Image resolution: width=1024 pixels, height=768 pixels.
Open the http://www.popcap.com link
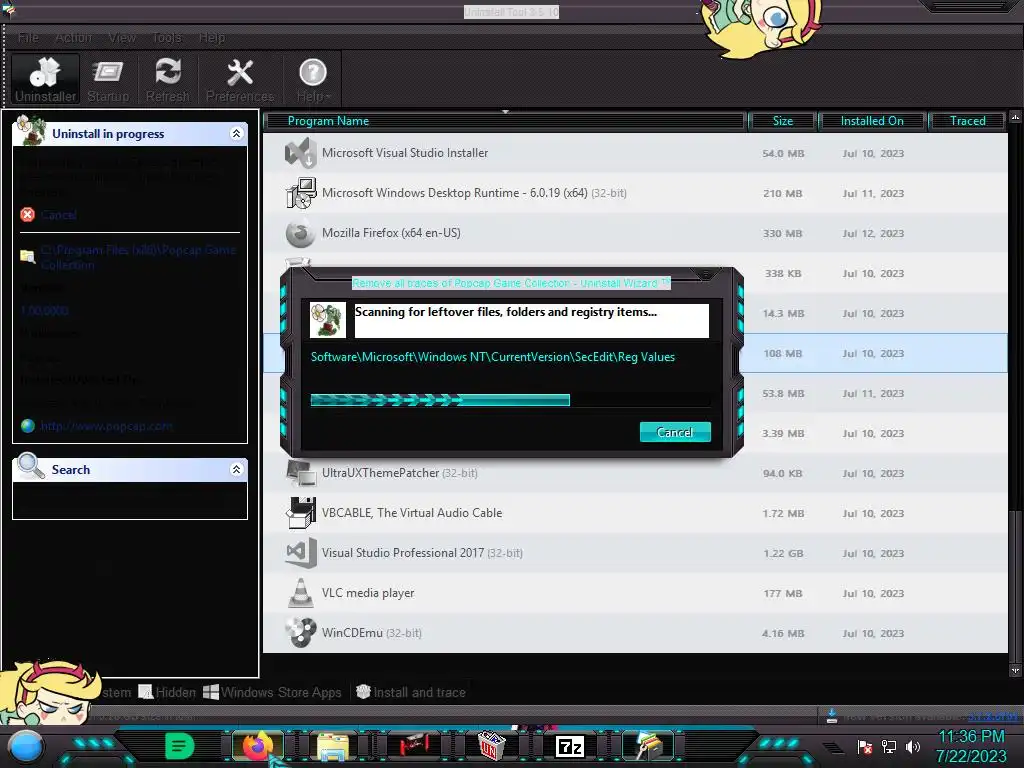[106, 426]
